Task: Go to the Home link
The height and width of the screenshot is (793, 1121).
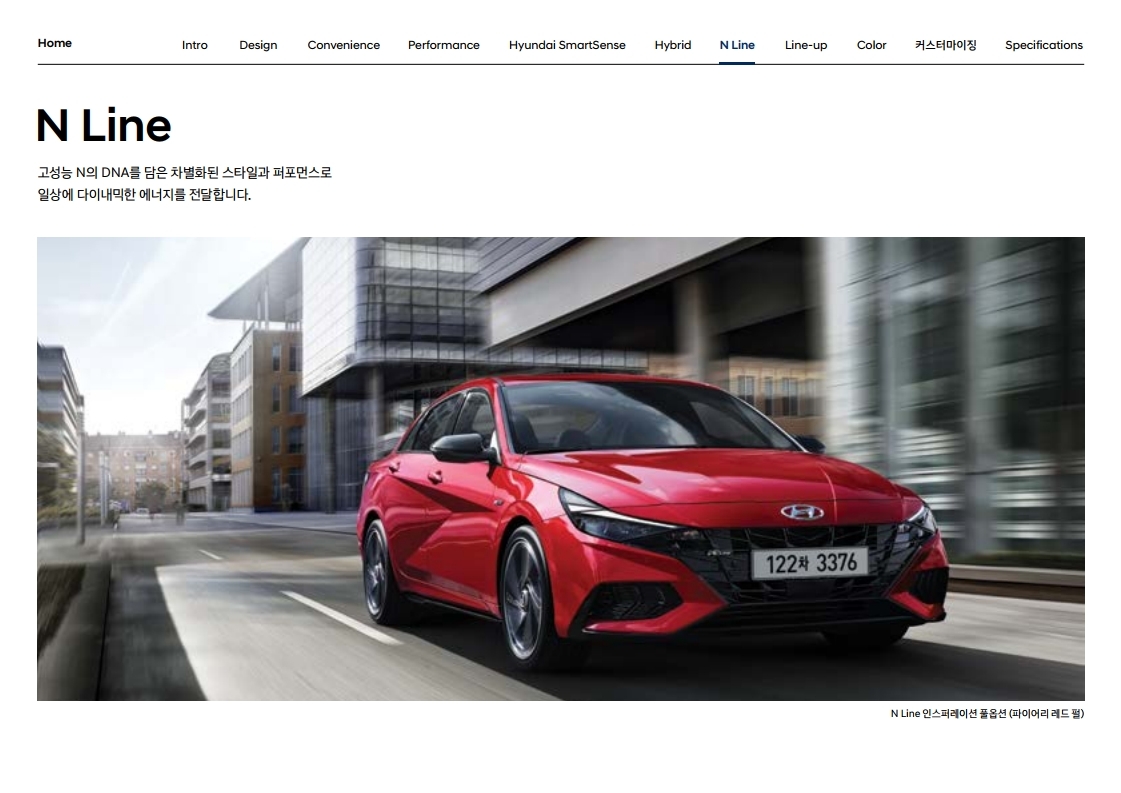Action: pyautogui.click(x=54, y=43)
